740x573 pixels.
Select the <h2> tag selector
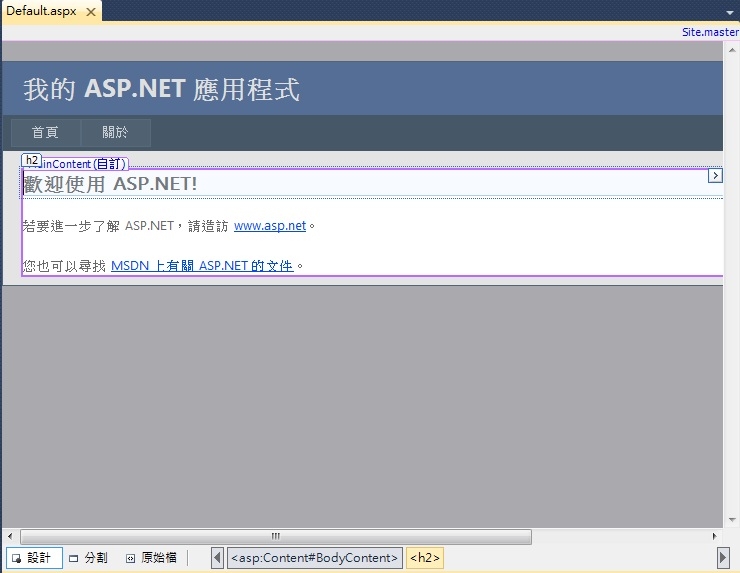425,558
